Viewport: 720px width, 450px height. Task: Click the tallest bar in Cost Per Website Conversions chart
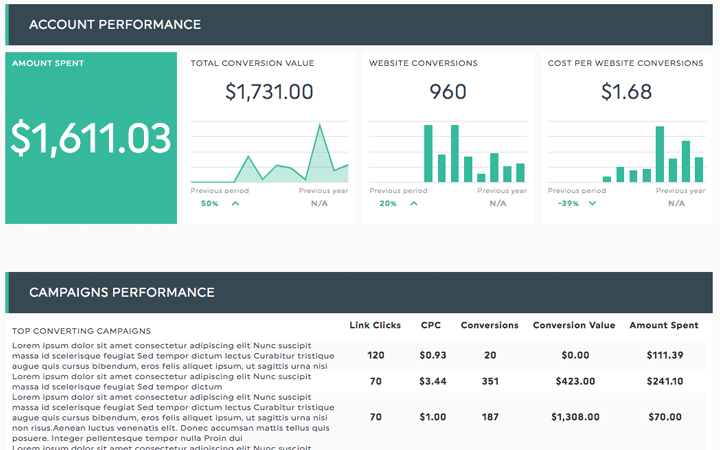pyautogui.click(x=660, y=154)
